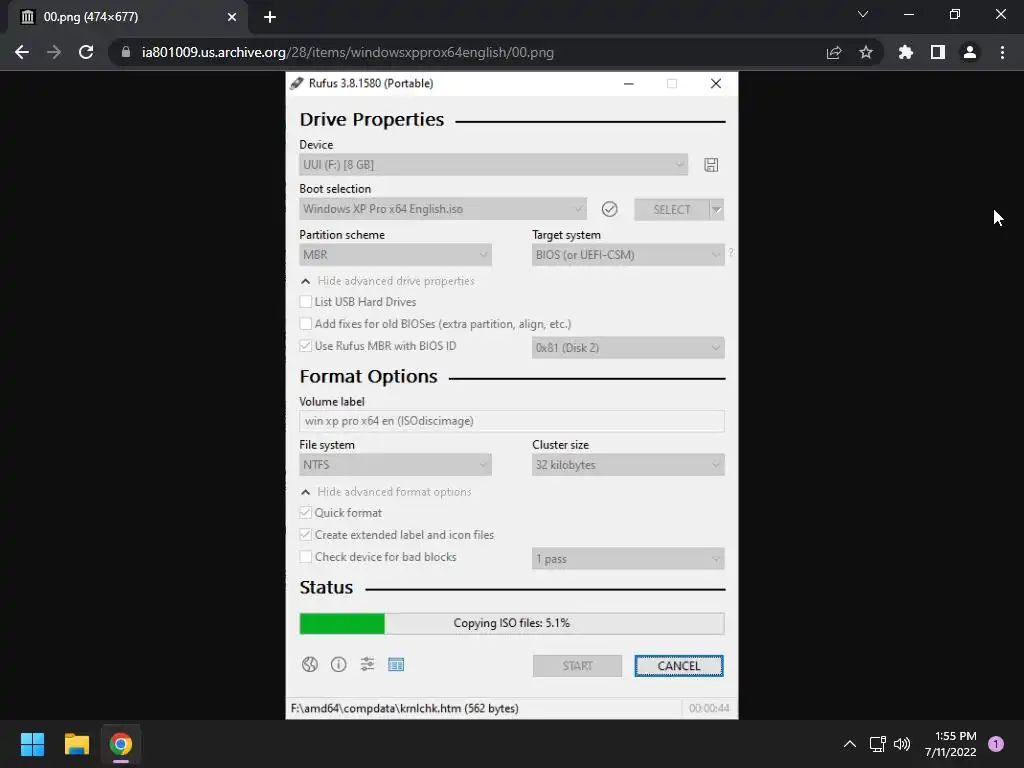Reload the page in Chrome
The height and width of the screenshot is (768, 1024).
(86, 52)
